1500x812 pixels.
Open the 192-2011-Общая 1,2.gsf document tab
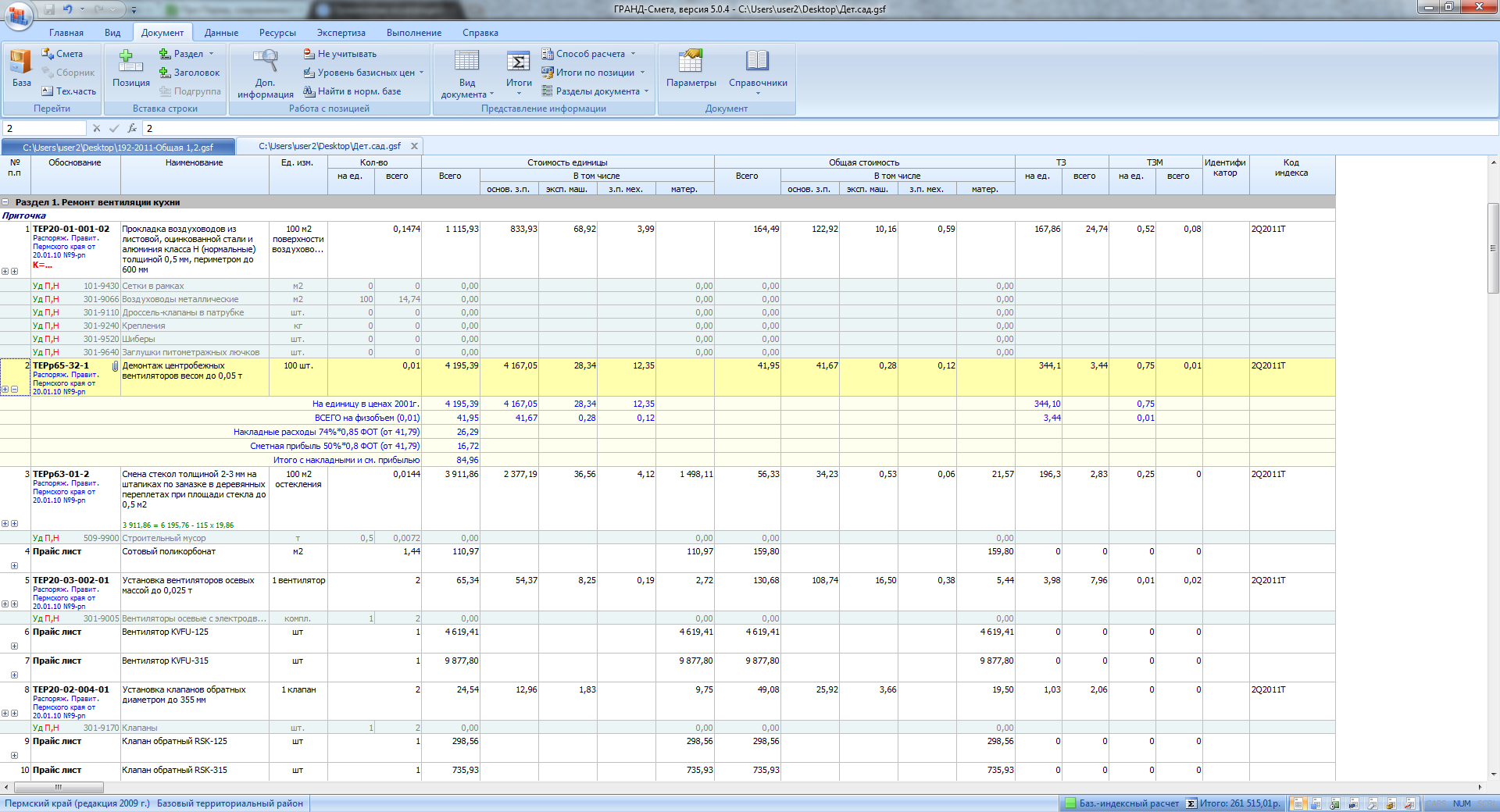coord(118,148)
